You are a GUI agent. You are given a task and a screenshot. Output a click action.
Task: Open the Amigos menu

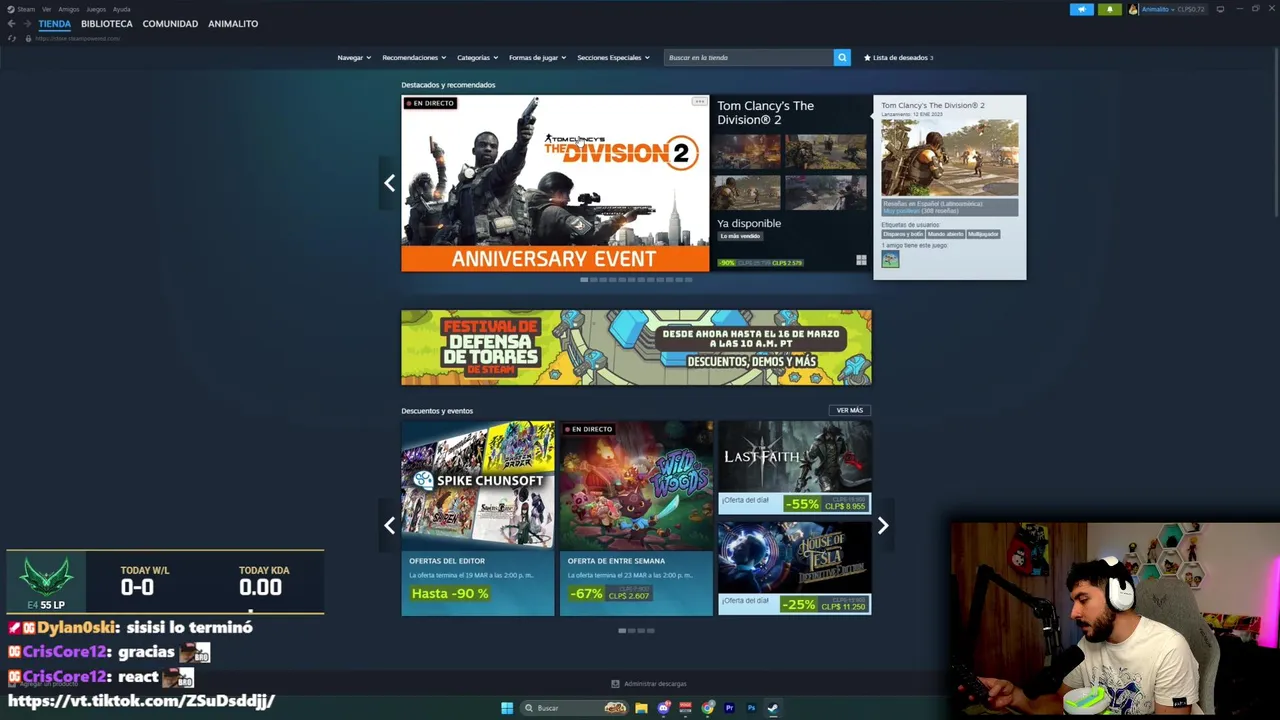pos(68,9)
